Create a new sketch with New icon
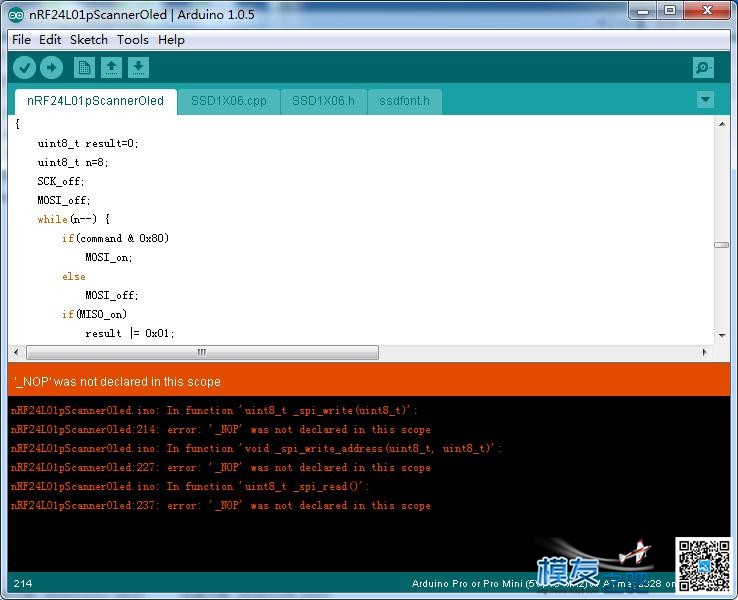The height and width of the screenshot is (600, 738). [84, 68]
